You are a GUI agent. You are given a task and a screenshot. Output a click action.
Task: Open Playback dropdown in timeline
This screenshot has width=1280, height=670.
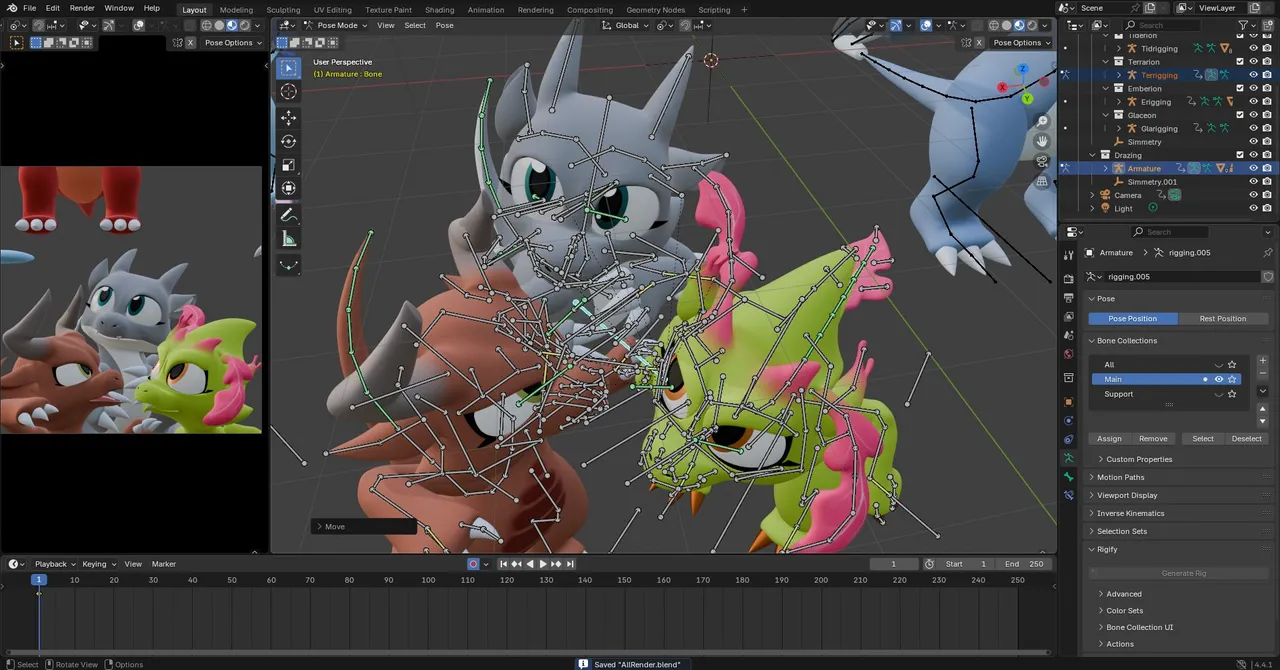(54, 564)
